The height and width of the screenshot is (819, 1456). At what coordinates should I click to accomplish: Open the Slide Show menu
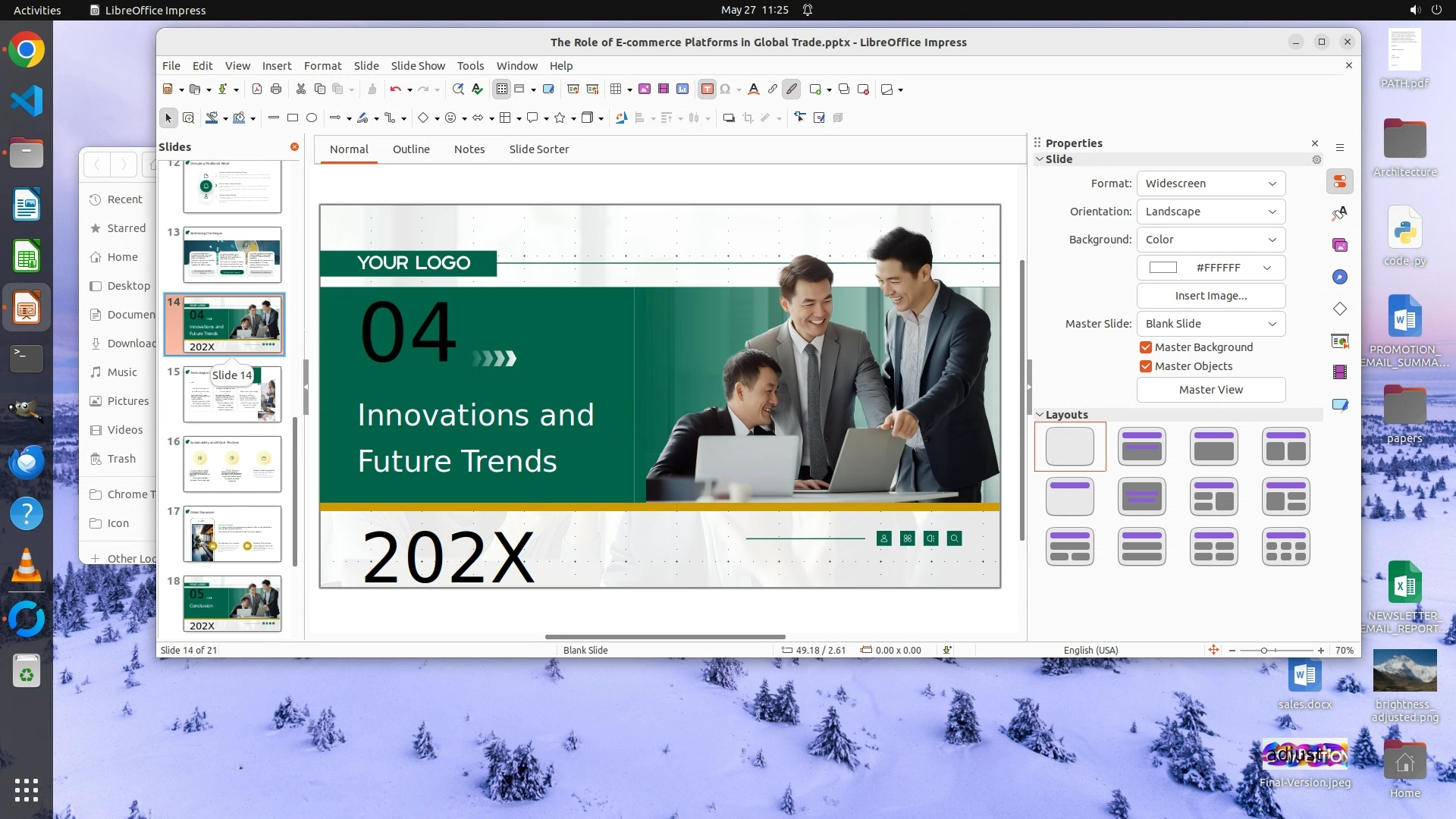pos(418,66)
